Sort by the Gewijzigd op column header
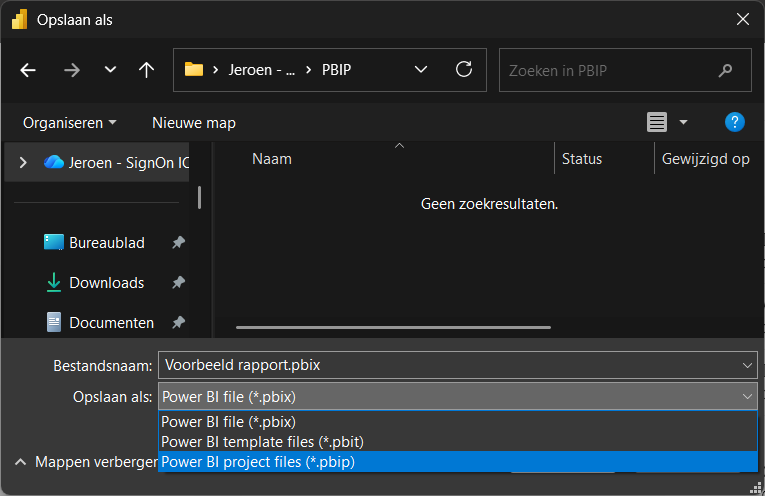765x496 pixels. tap(708, 159)
